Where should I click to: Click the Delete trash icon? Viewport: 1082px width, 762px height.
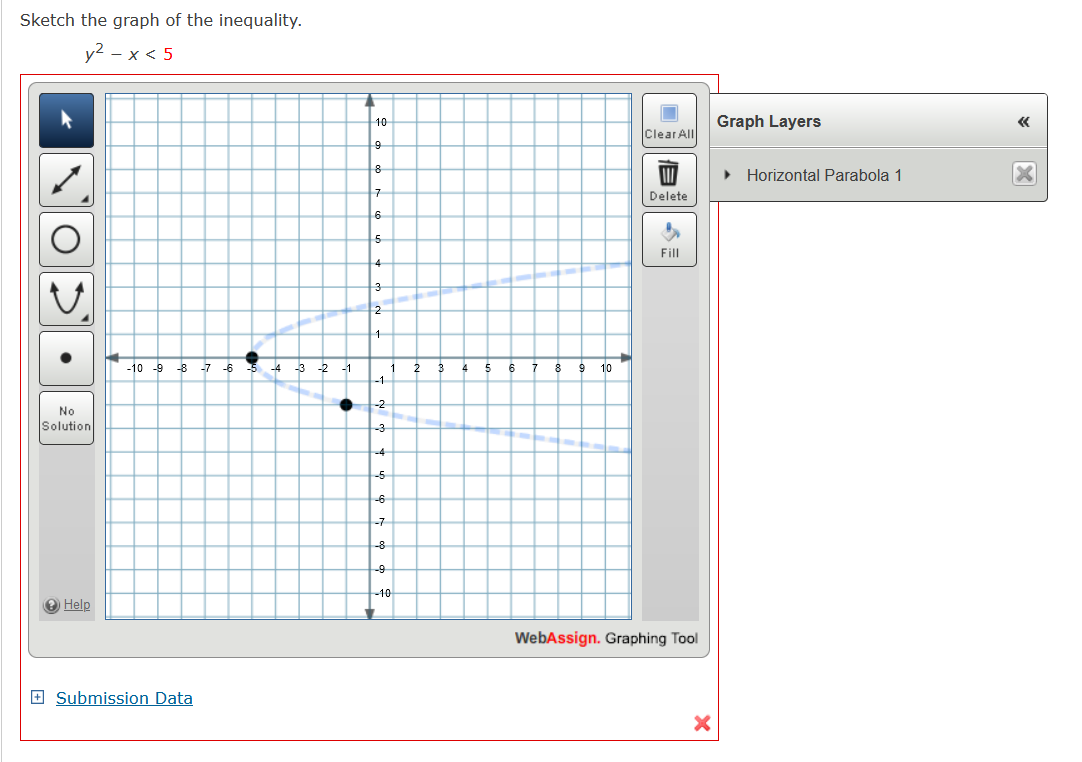coord(668,179)
